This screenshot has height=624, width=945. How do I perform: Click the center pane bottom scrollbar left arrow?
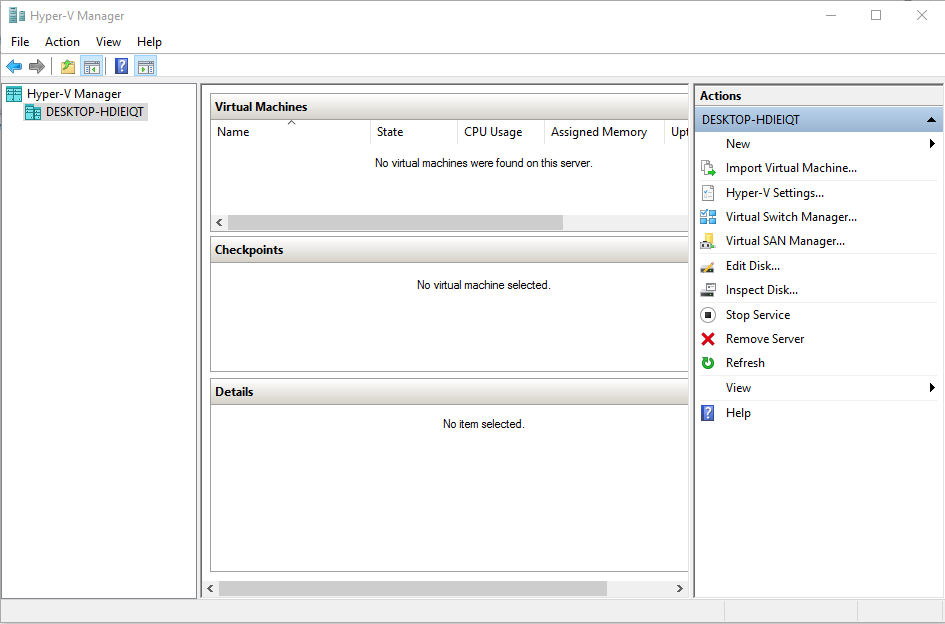point(210,588)
